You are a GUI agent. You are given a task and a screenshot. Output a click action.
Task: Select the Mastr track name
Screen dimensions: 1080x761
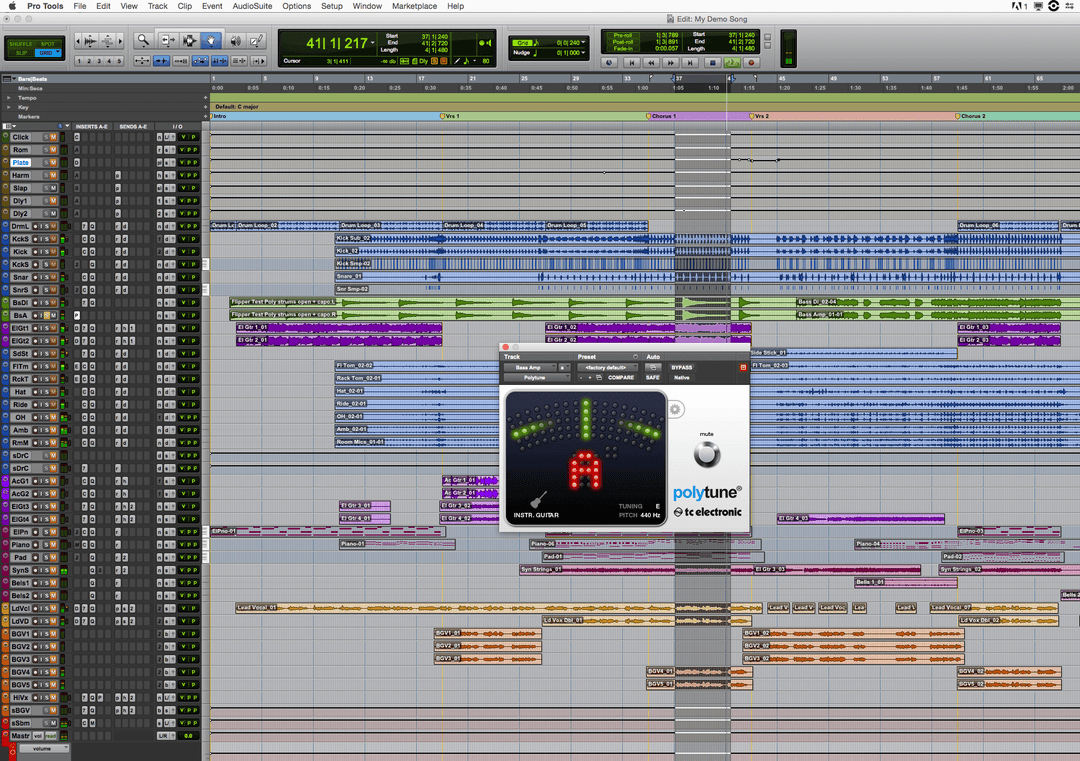(20, 736)
